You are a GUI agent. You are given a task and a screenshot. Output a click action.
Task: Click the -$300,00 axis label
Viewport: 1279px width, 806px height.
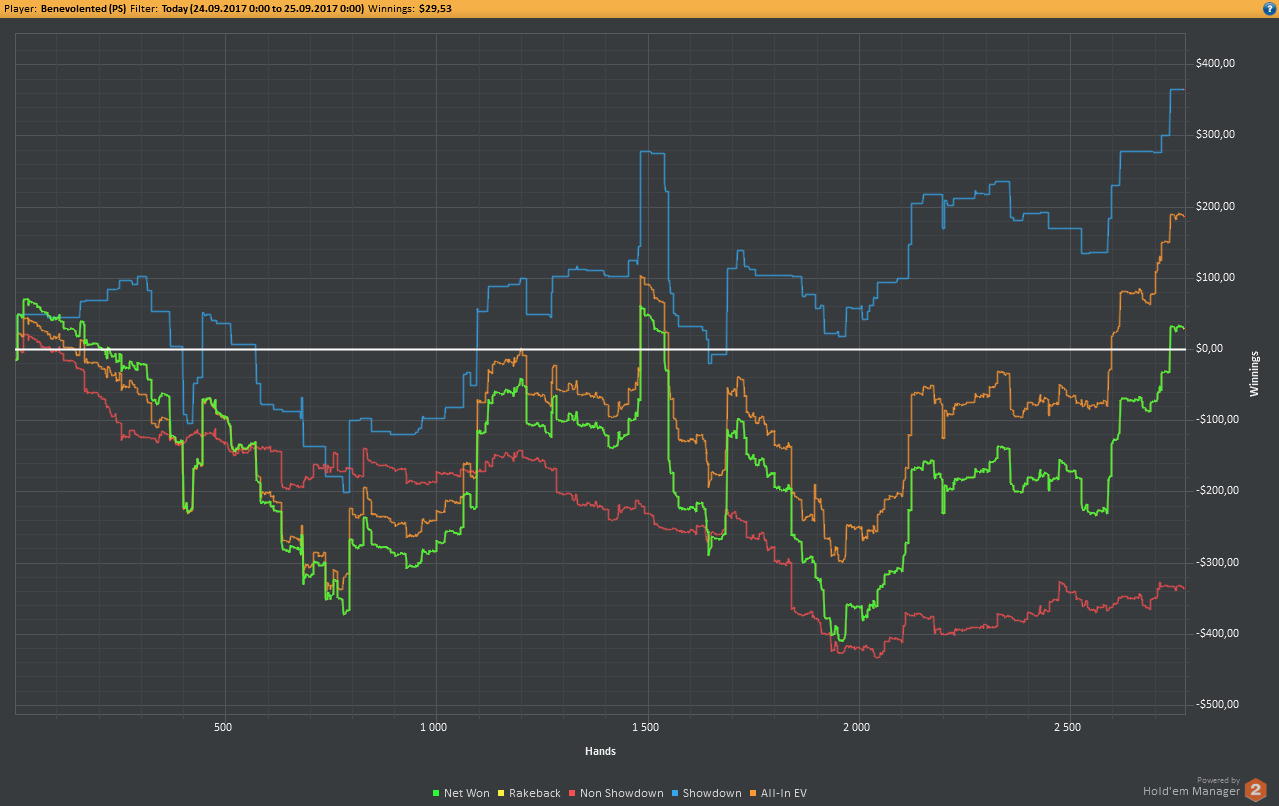click(1217, 562)
